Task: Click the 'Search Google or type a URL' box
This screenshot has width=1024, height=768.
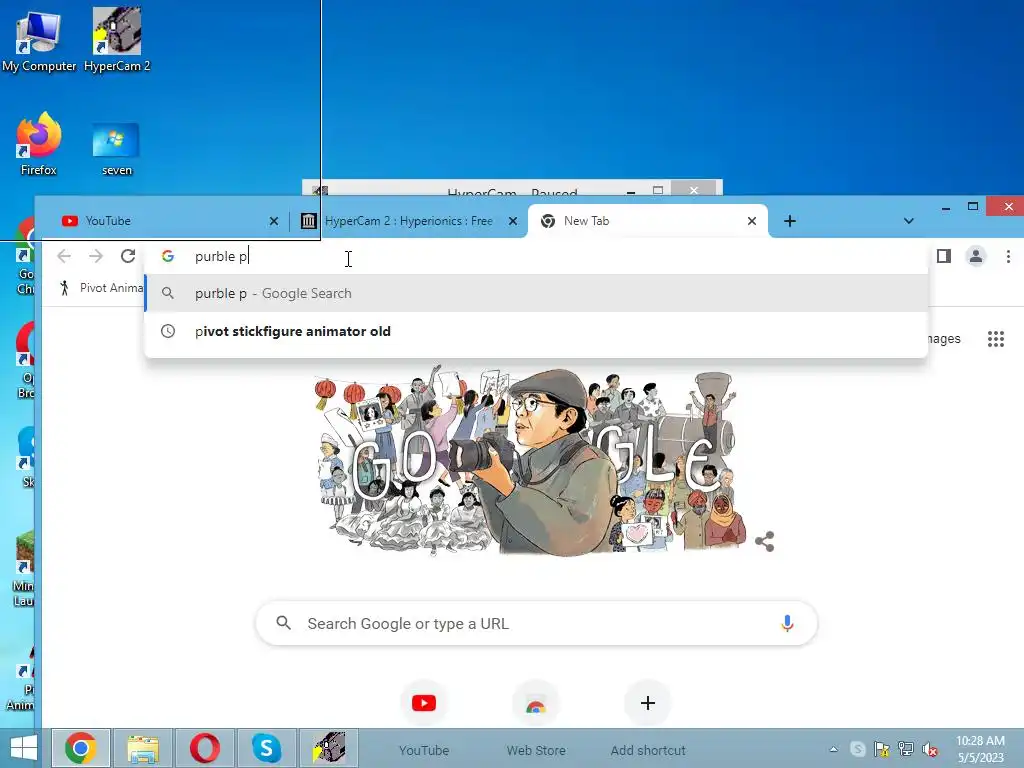Action: tap(536, 624)
